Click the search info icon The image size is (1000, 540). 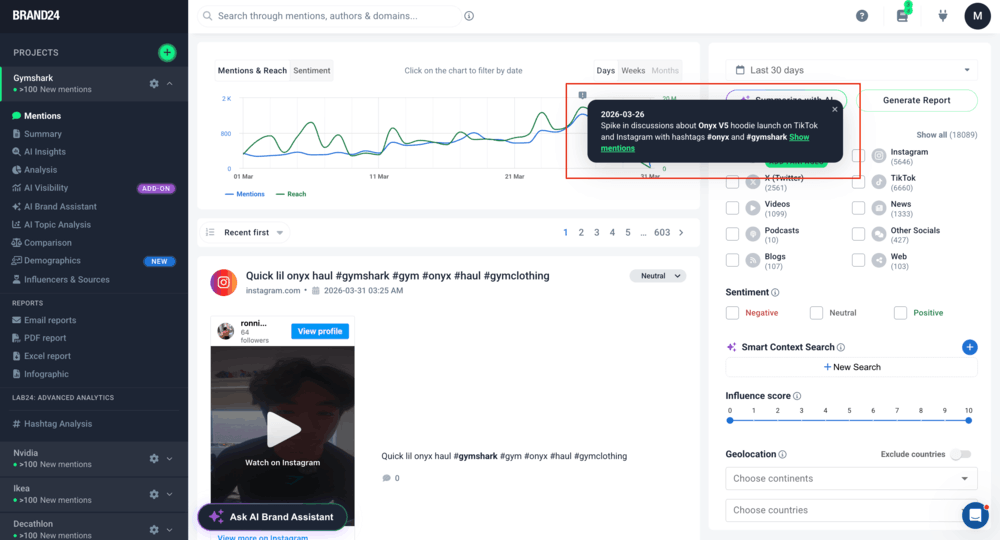(x=469, y=16)
